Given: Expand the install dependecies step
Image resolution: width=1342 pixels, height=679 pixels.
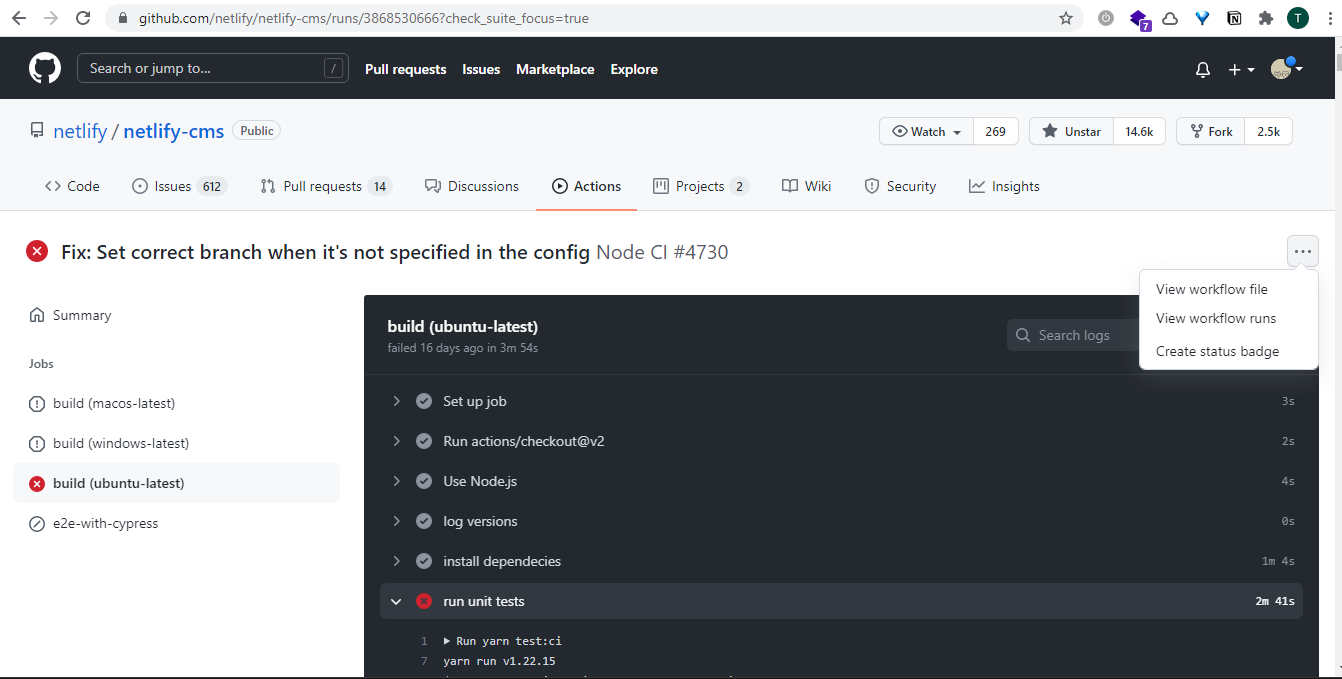Looking at the screenshot, I should [x=841, y=561].
